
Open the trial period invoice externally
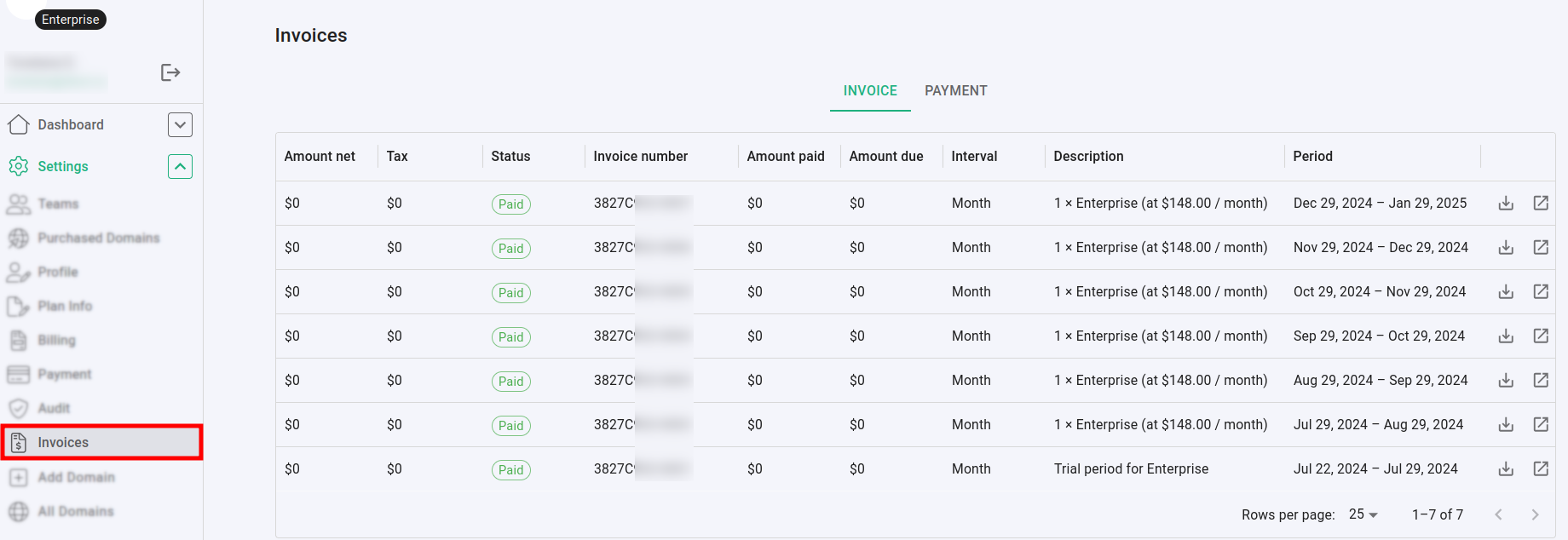(1540, 469)
